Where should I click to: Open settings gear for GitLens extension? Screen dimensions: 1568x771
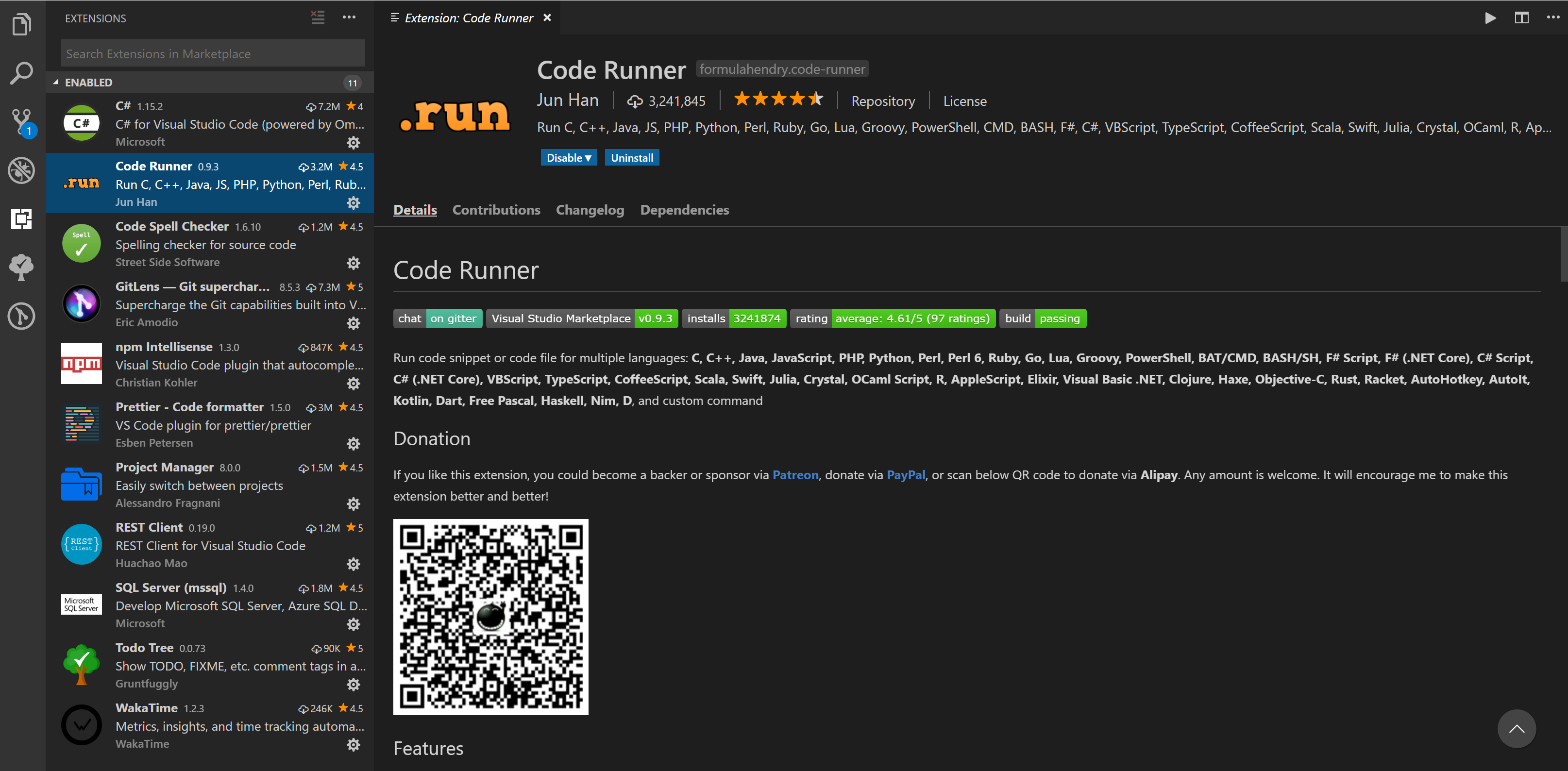[354, 323]
